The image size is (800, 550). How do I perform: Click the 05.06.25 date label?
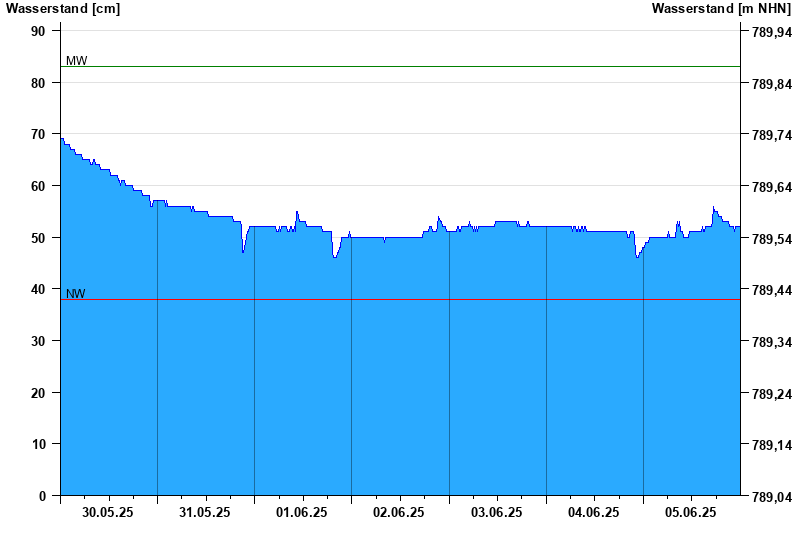pyautogui.click(x=691, y=512)
